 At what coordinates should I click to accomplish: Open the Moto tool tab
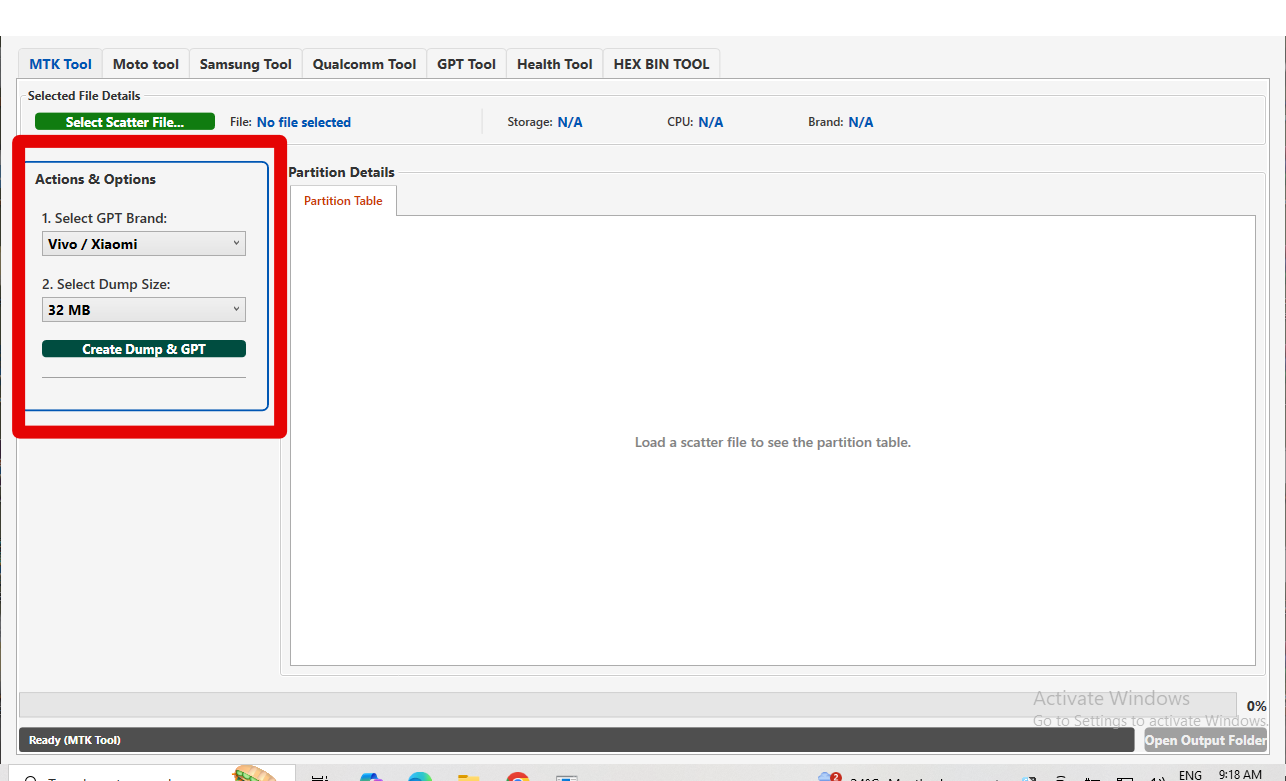(145, 64)
